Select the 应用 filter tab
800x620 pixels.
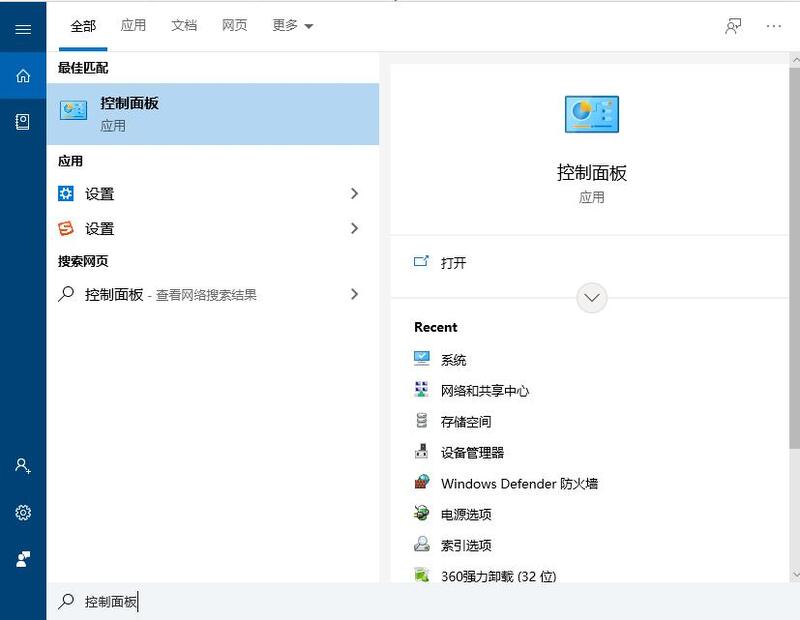[133, 24]
